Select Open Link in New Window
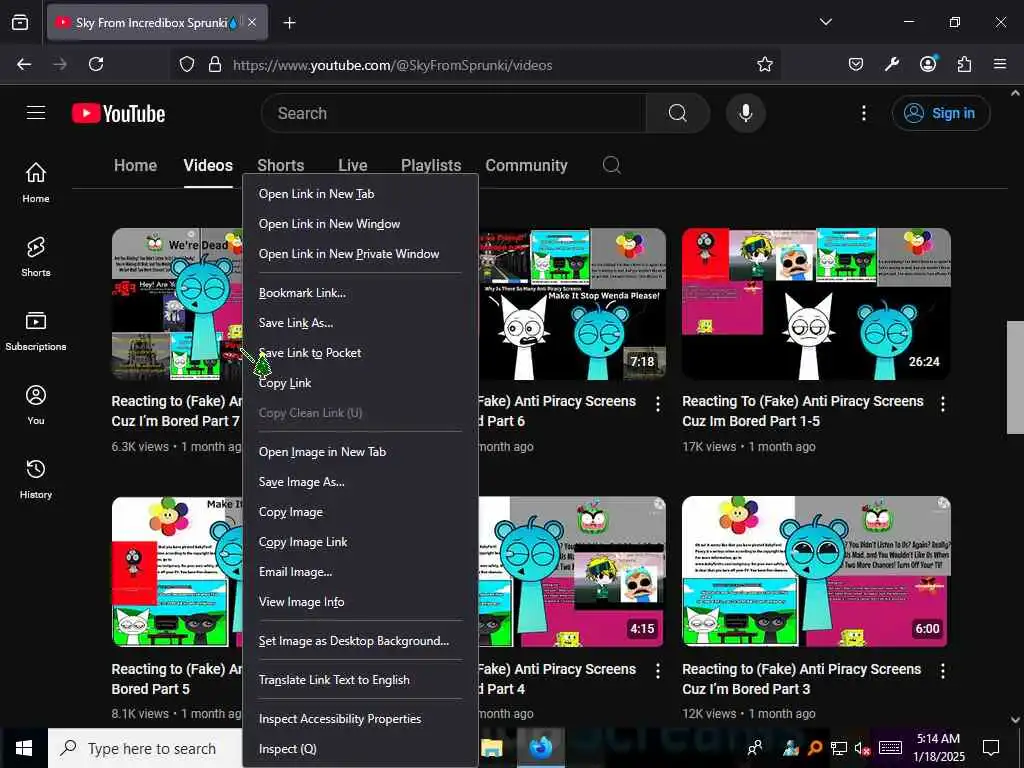 click(x=360, y=224)
